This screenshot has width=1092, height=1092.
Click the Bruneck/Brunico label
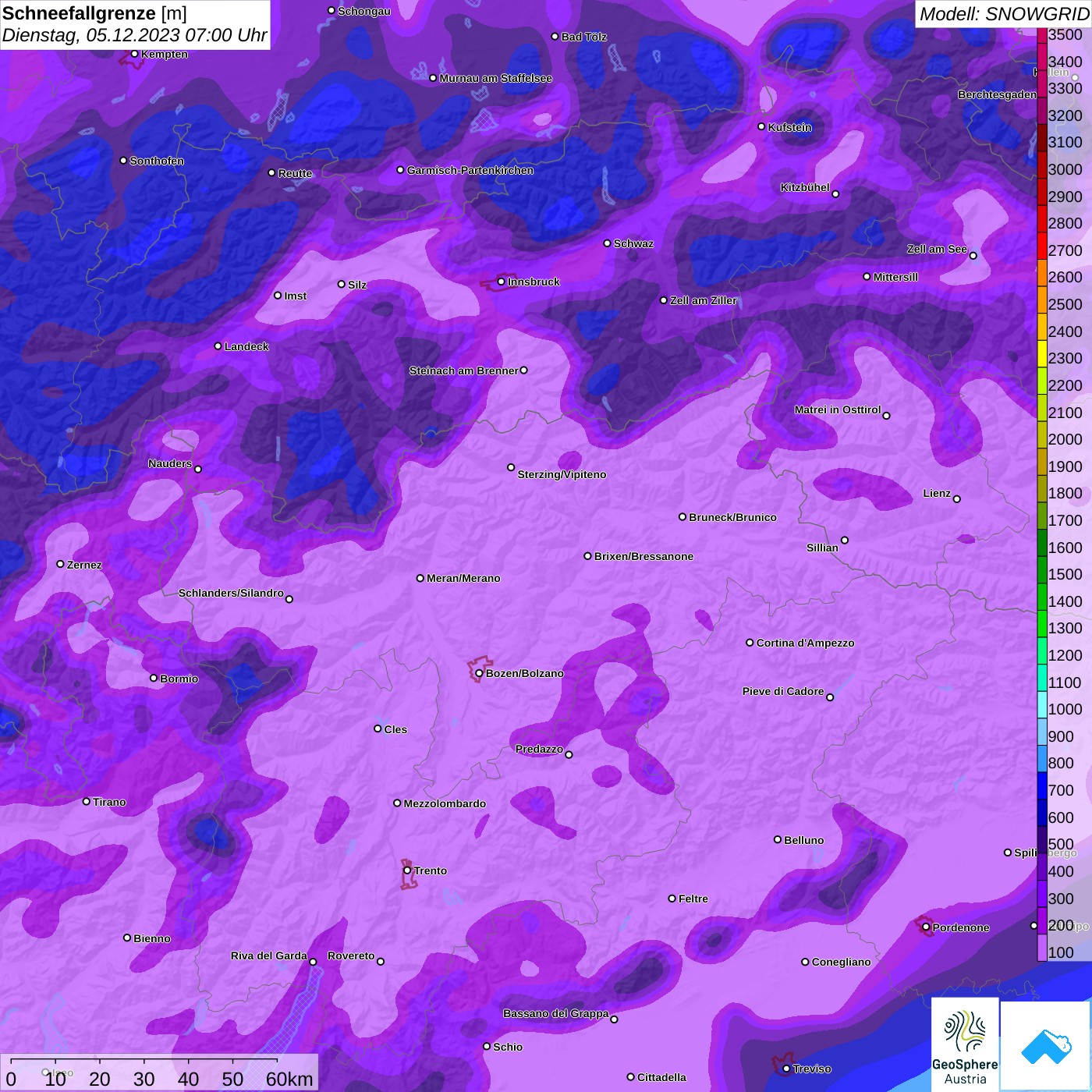[732, 517]
